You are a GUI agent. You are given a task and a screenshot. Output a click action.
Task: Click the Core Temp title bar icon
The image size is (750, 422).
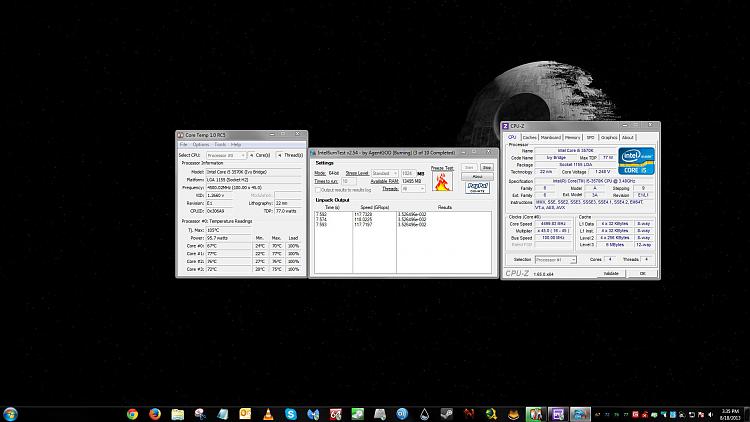(x=180, y=135)
